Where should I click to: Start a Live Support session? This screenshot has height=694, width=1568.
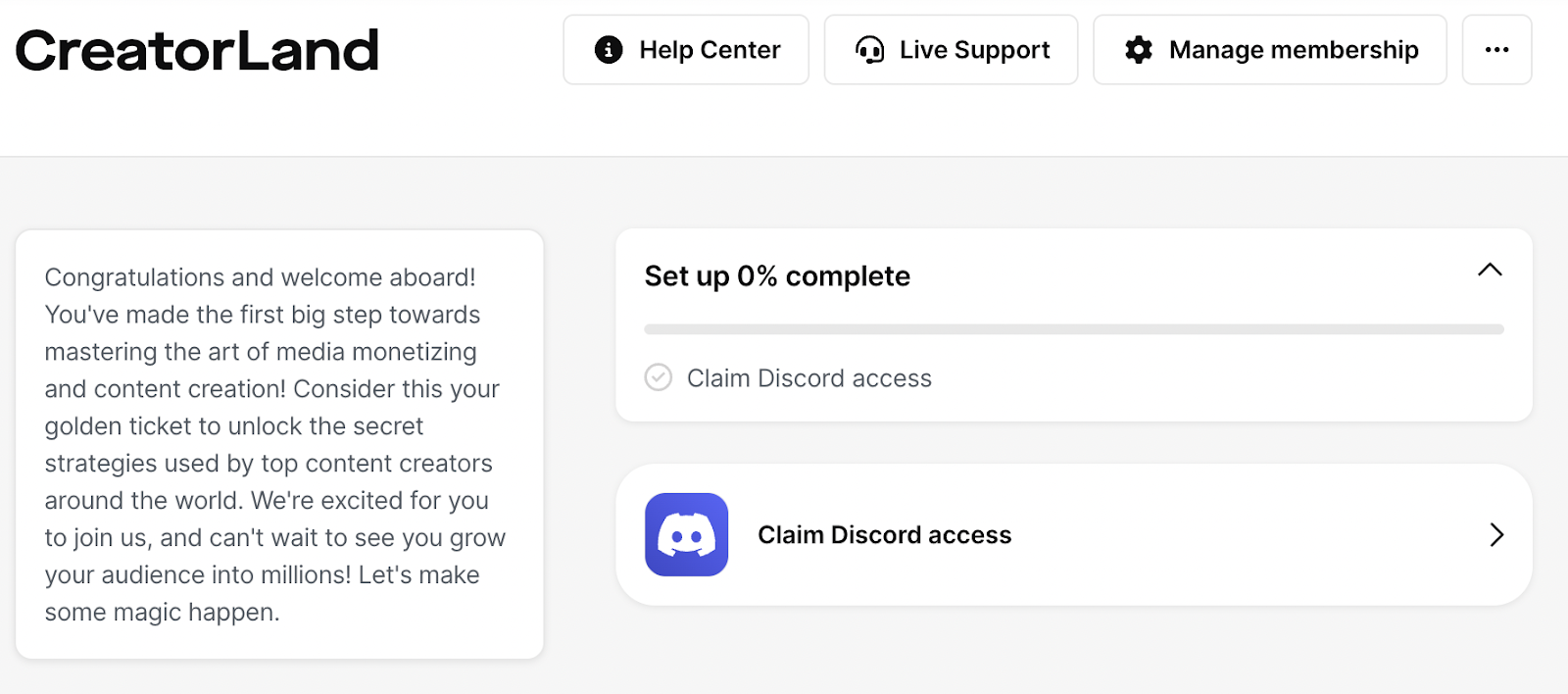coord(951,50)
